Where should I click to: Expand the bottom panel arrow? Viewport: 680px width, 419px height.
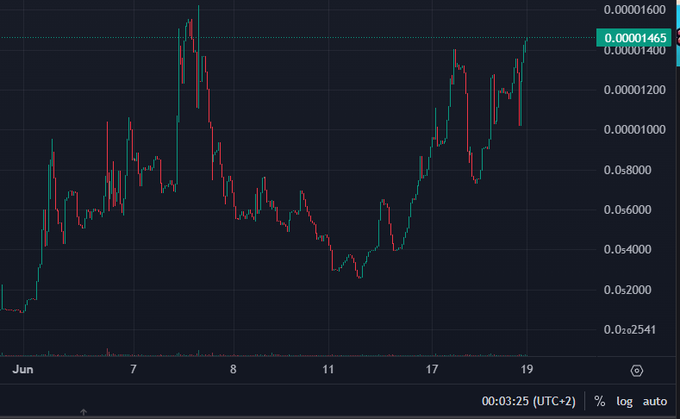[x=83, y=412]
